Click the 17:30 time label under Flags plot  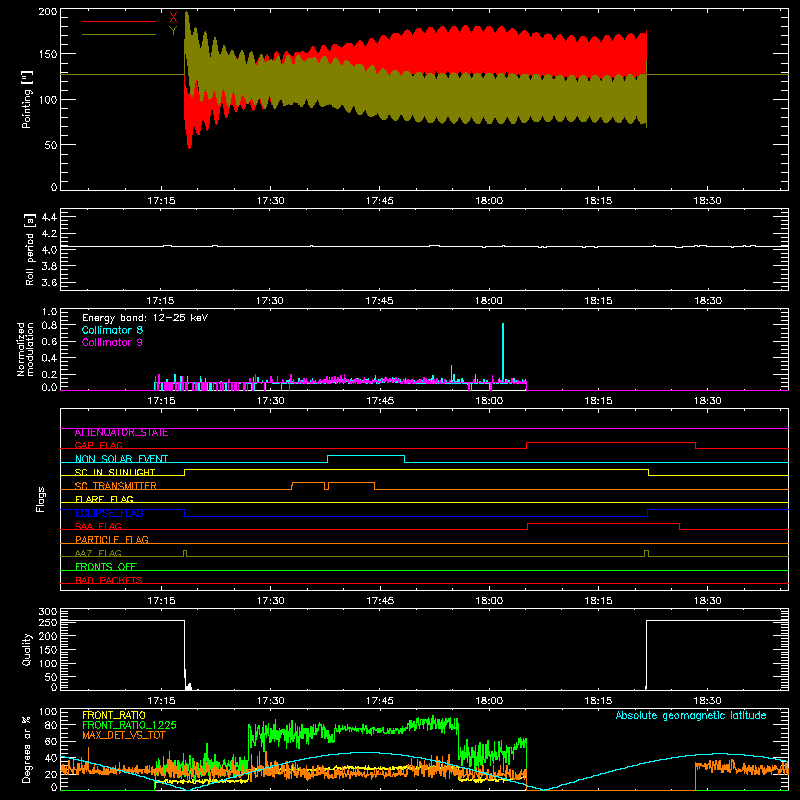(270, 601)
